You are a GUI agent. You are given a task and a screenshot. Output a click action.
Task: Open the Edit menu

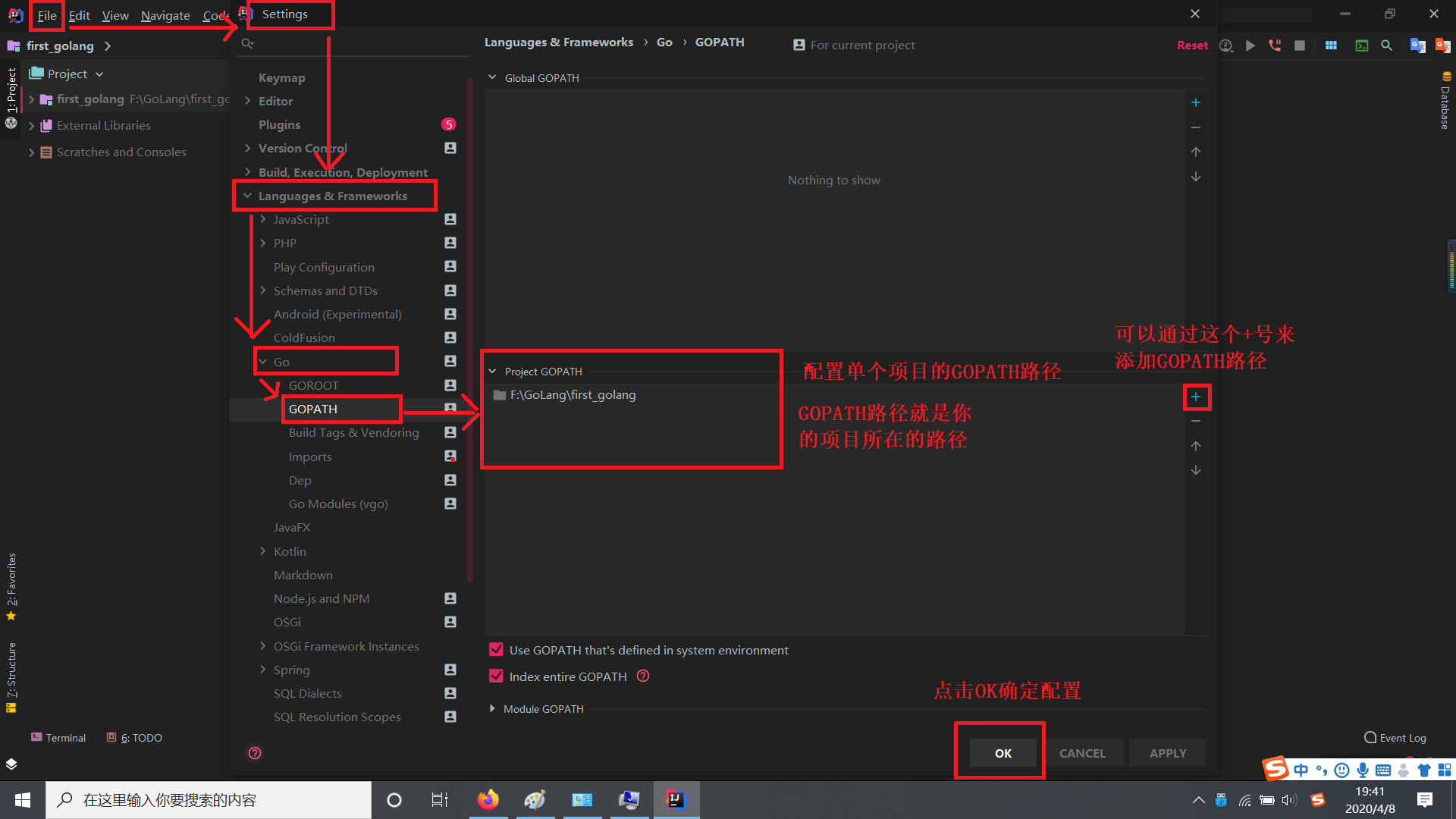coord(79,15)
